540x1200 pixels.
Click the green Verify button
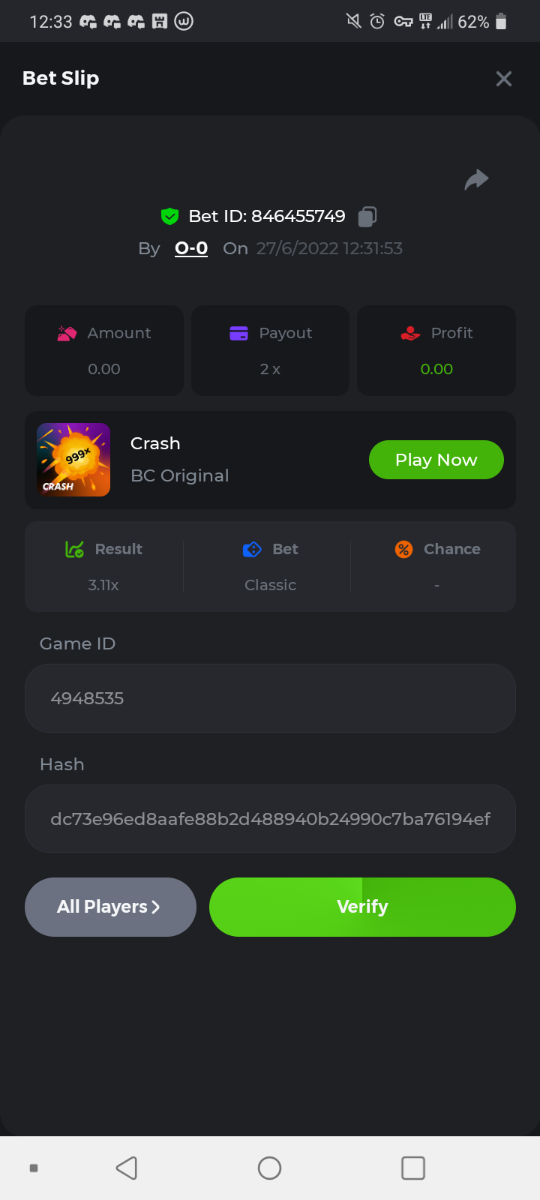coord(362,907)
